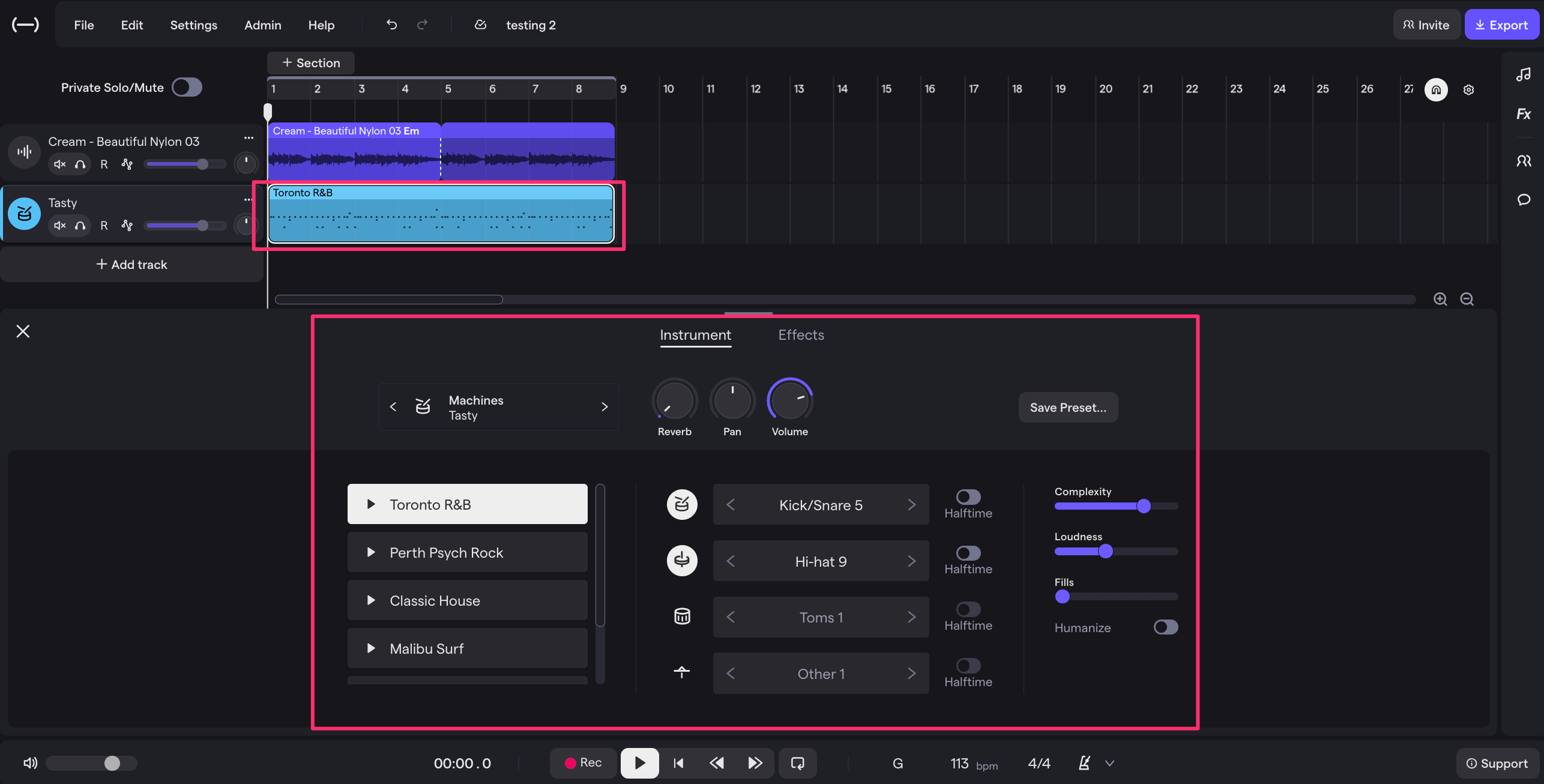The image size is (1544, 784).
Task: Expand the metronome options chevron
Action: [x=1109, y=764]
